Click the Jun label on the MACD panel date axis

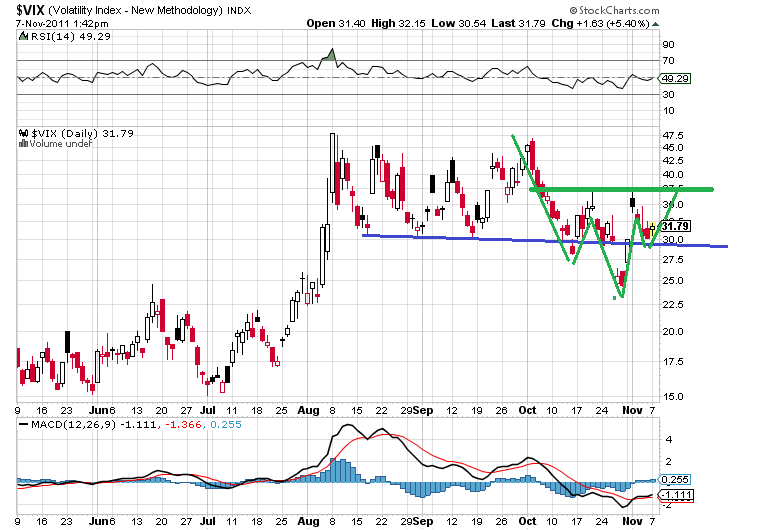98,521
